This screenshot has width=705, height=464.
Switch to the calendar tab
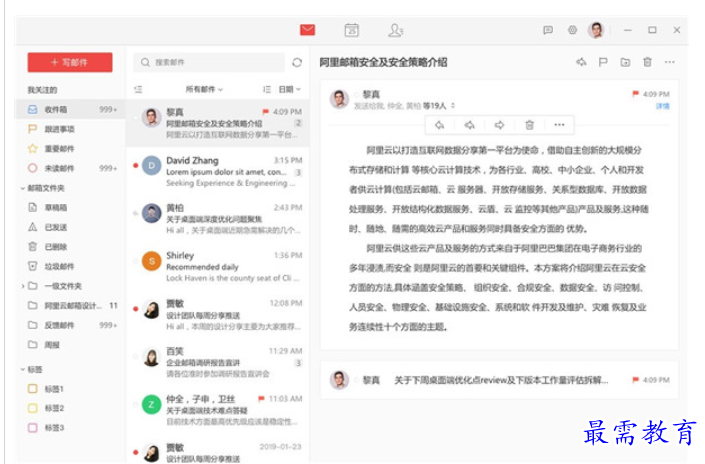coord(351,30)
